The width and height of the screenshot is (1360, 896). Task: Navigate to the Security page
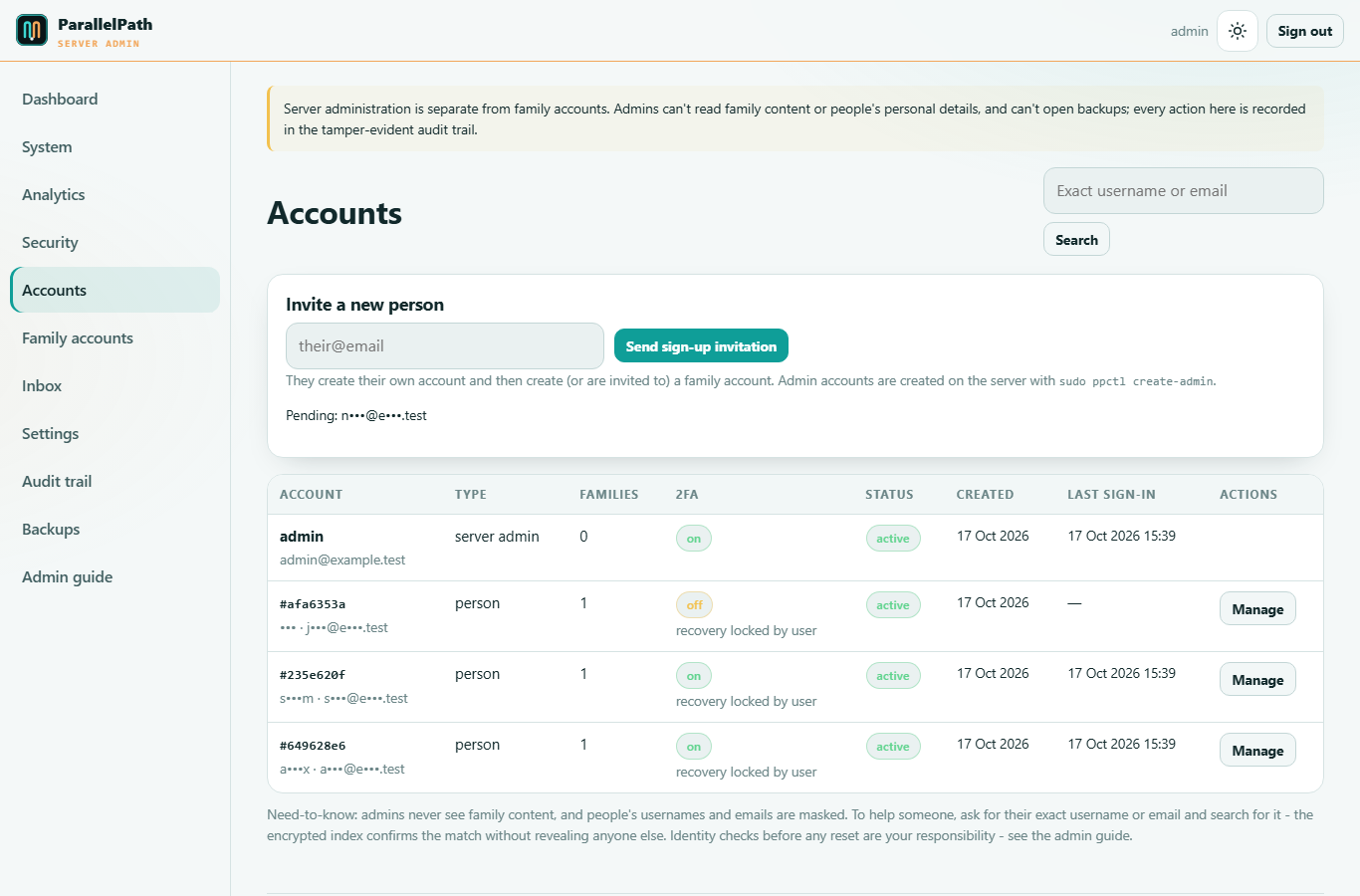pyautogui.click(x=114, y=242)
